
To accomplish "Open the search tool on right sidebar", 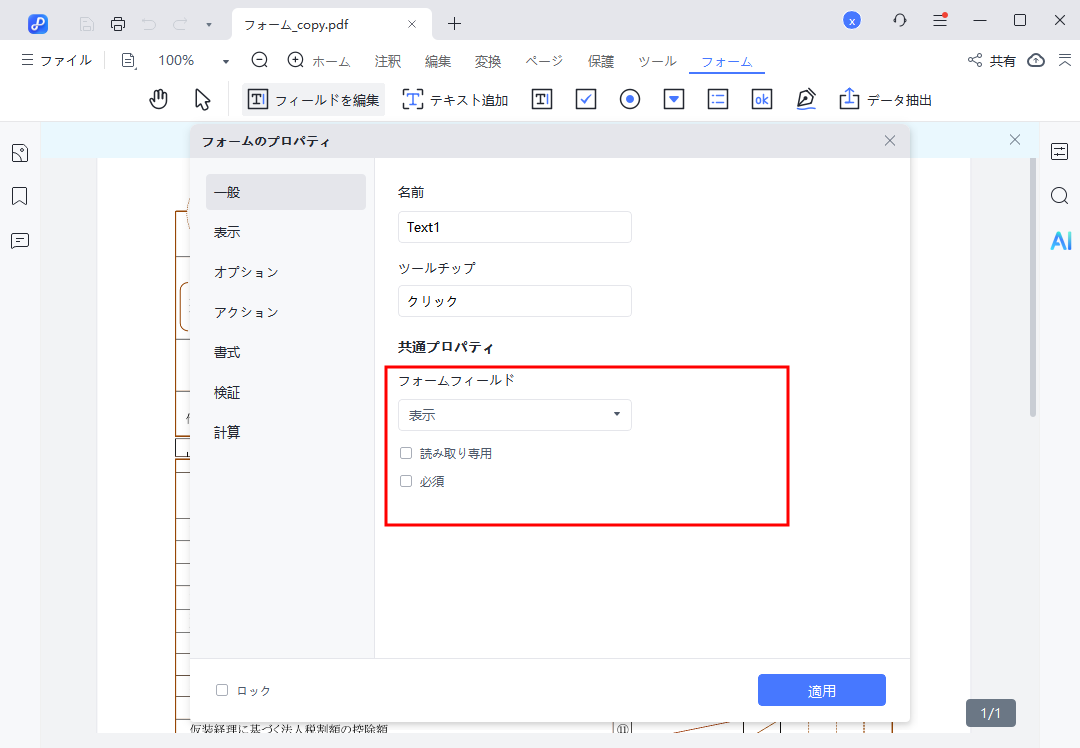I will pos(1059,196).
